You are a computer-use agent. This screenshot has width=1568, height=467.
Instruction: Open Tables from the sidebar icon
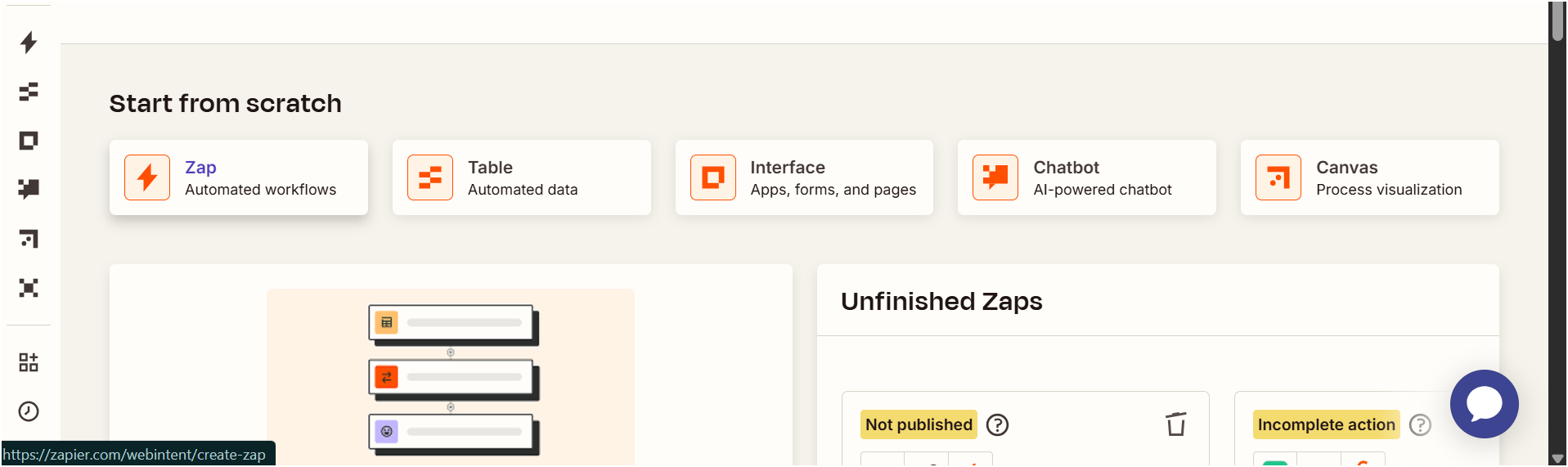coord(29,92)
